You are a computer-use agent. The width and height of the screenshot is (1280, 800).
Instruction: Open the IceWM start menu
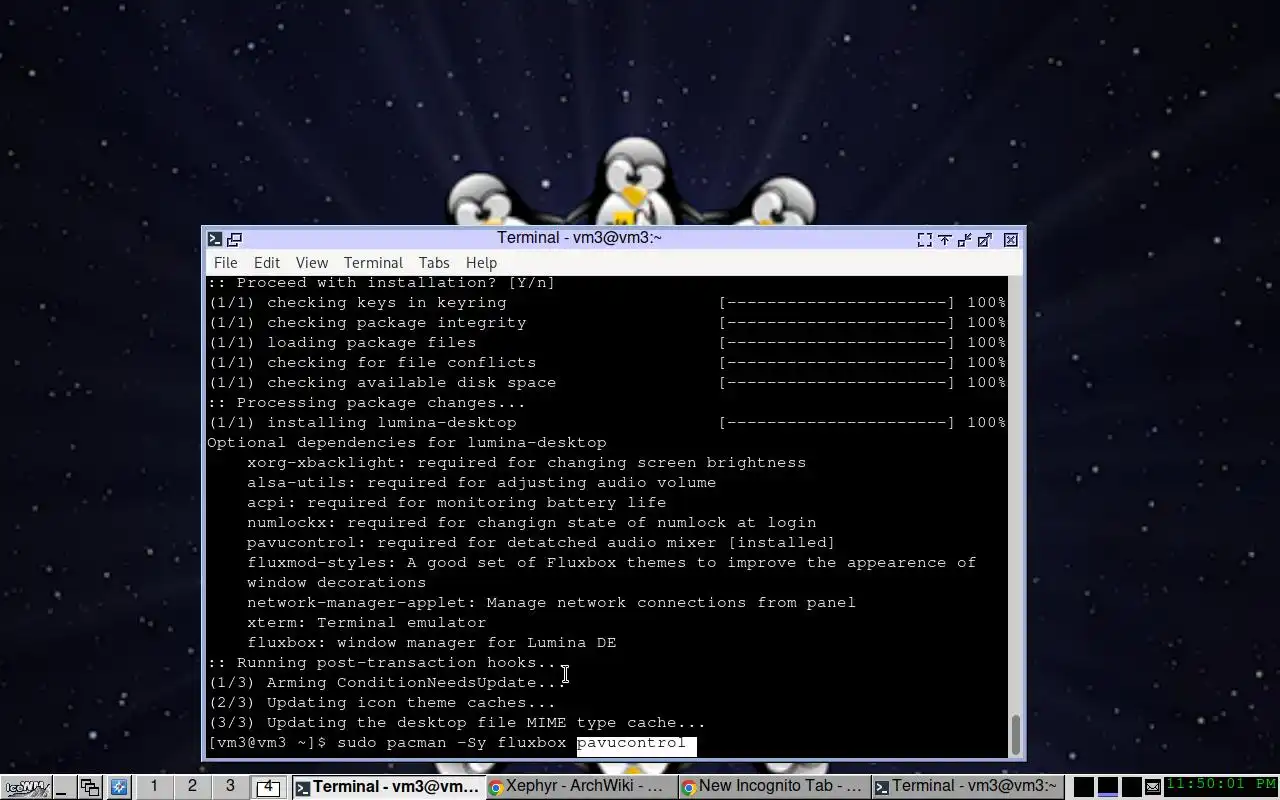click(x=26, y=787)
